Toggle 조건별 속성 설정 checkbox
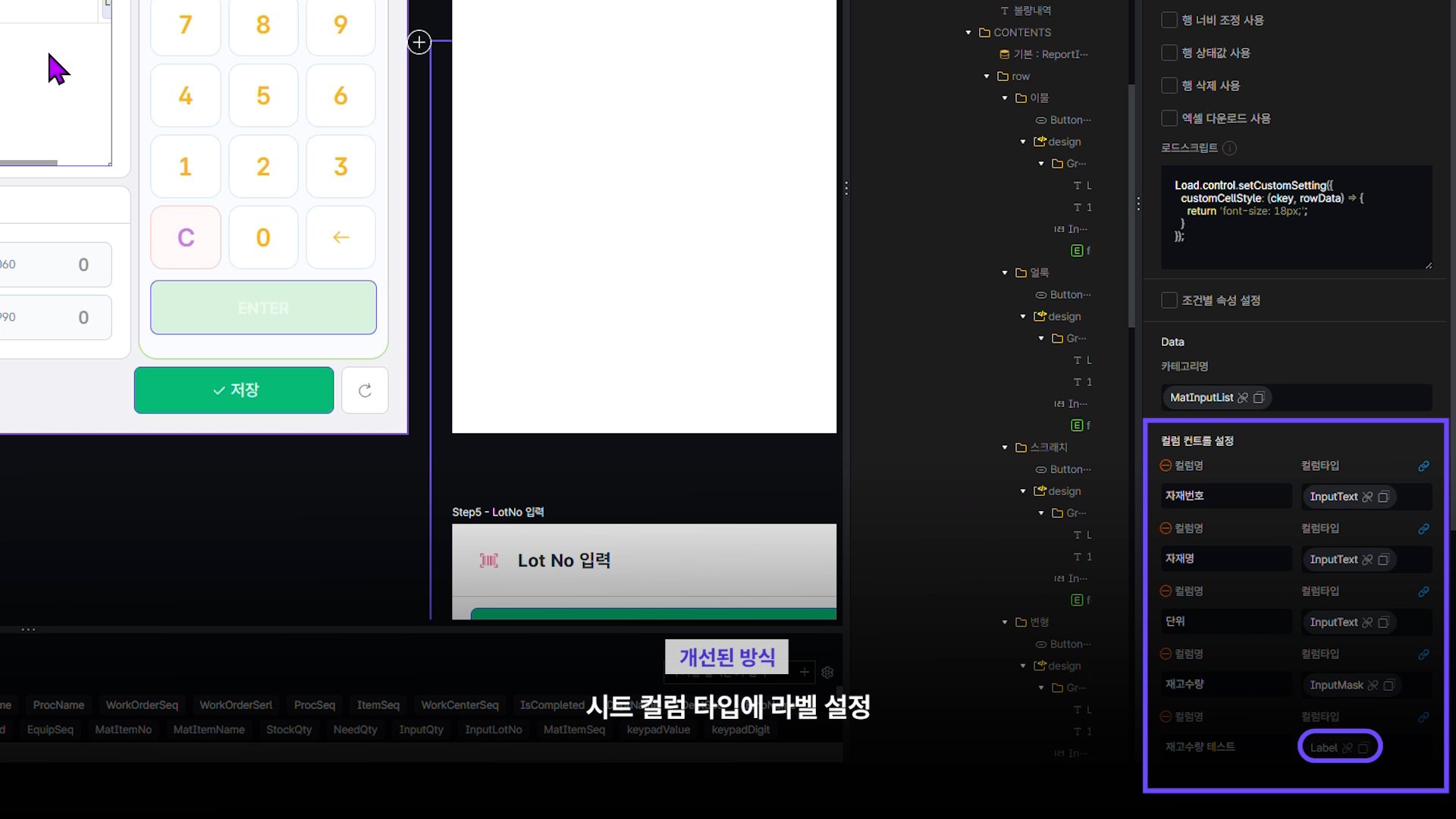This screenshot has height=819, width=1456. tap(1169, 301)
